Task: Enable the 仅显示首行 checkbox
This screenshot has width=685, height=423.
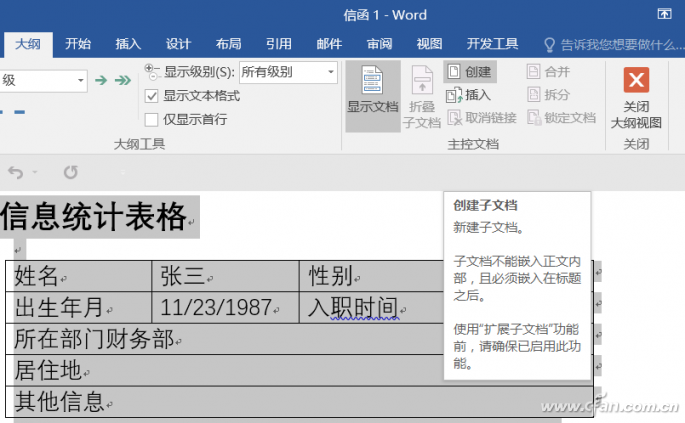Action: (151, 119)
